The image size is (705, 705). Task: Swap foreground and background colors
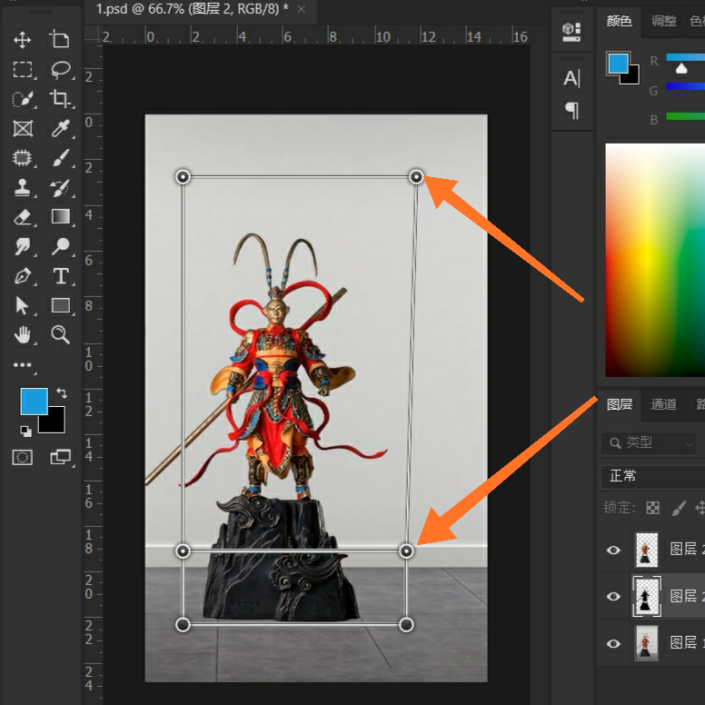point(62,393)
